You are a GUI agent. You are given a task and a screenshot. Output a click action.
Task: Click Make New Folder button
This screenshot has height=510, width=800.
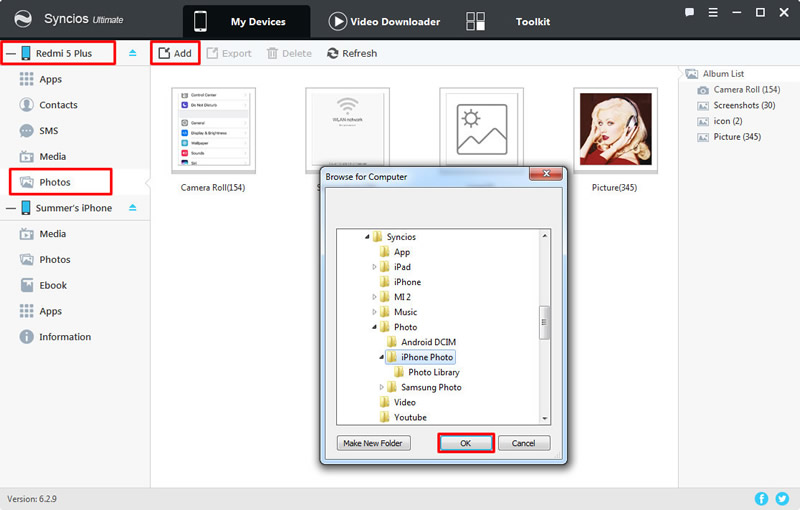pos(373,443)
